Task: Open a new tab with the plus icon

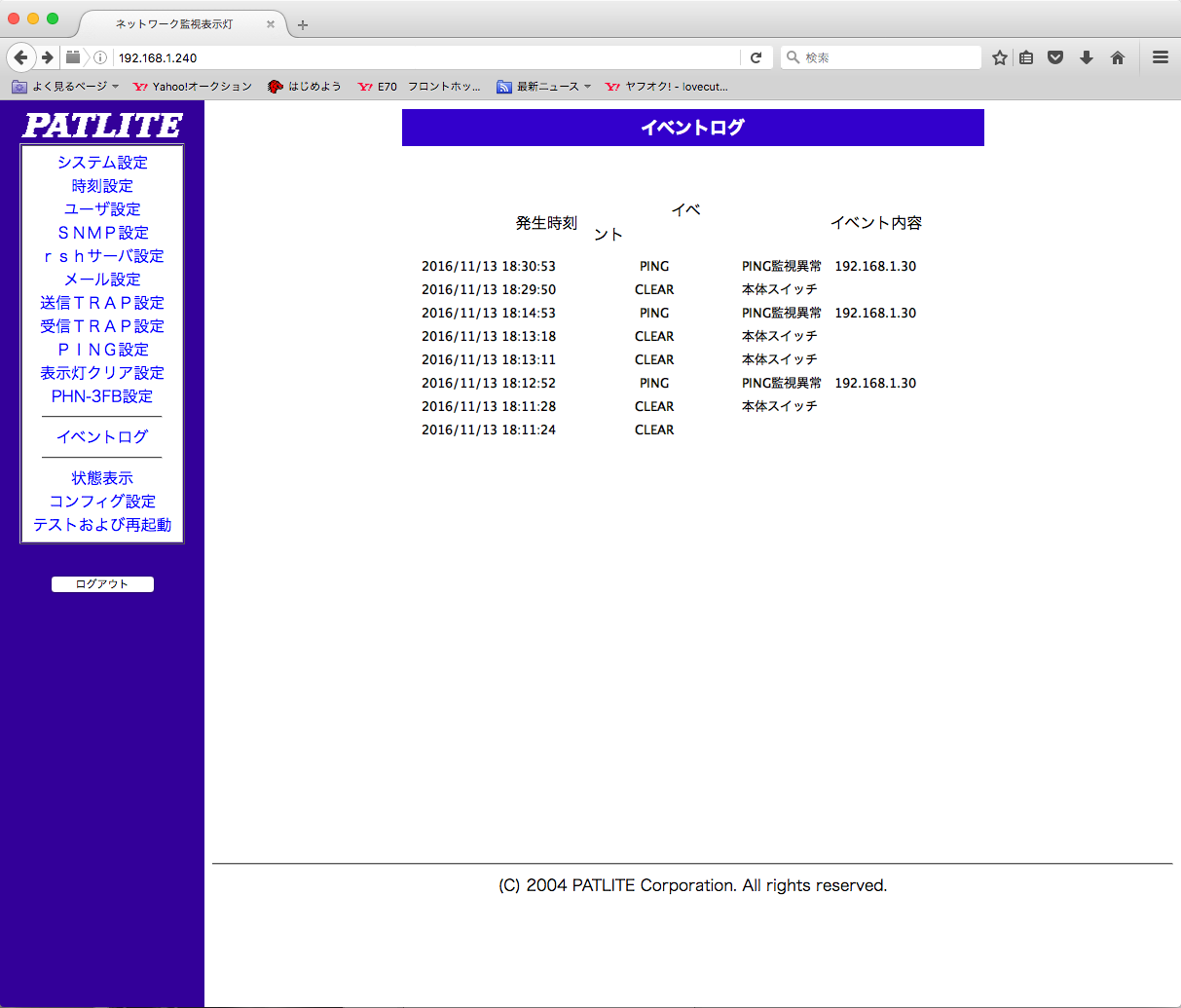Action: pyautogui.click(x=303, y=24)
